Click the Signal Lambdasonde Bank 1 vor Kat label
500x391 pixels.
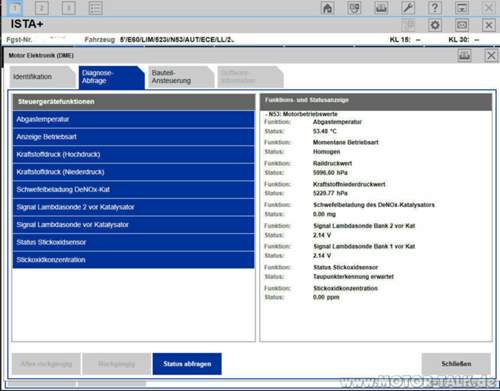(x=364, y=247)
